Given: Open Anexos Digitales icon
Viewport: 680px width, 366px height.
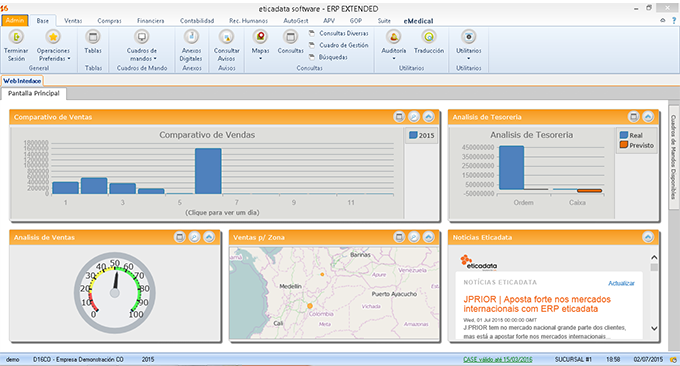Looking at the screenshot, I should tap(192, 37).
